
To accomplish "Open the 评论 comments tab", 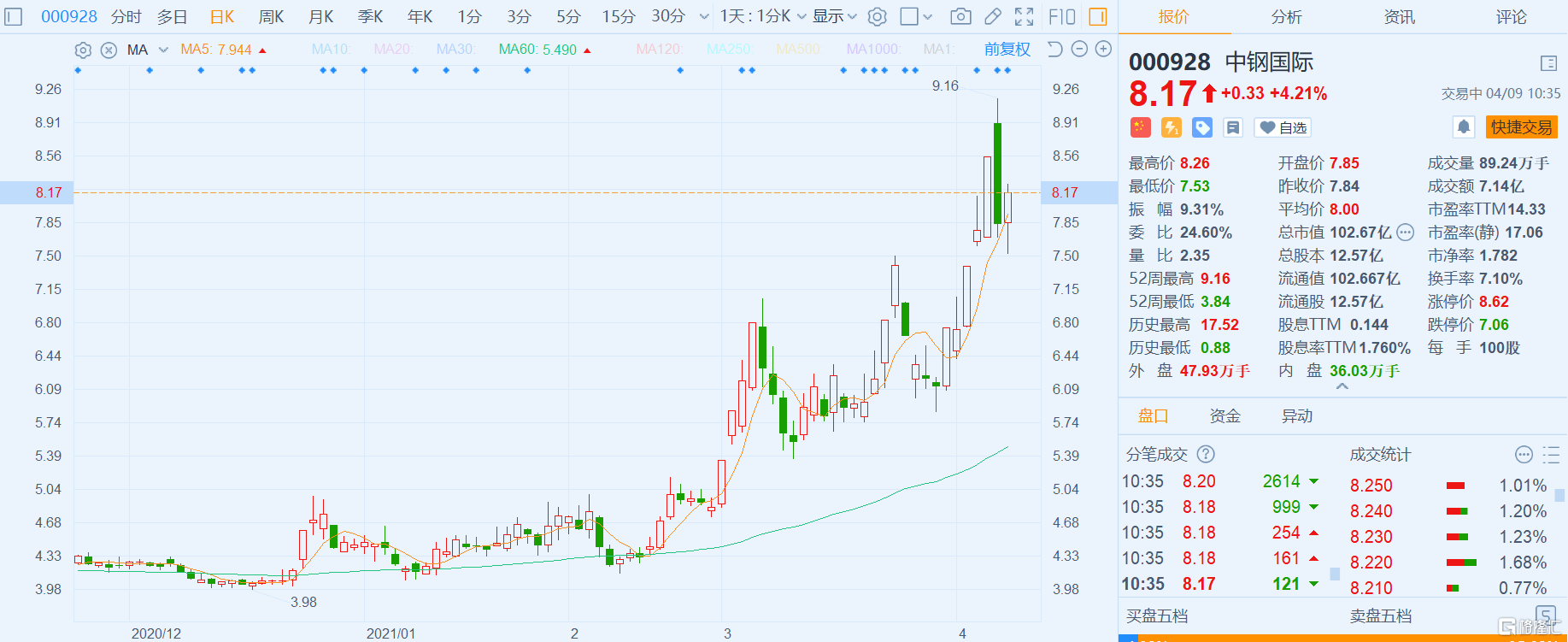I will click(x=1511, y=16).
